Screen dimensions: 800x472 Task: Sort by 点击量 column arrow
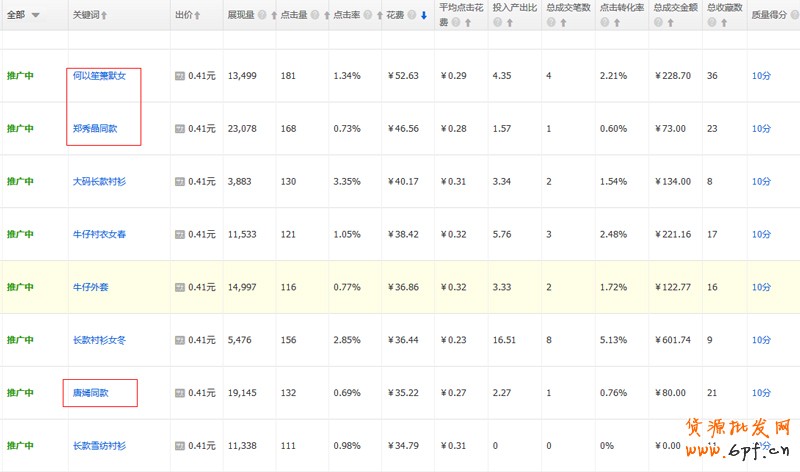[x=327, y=16]
